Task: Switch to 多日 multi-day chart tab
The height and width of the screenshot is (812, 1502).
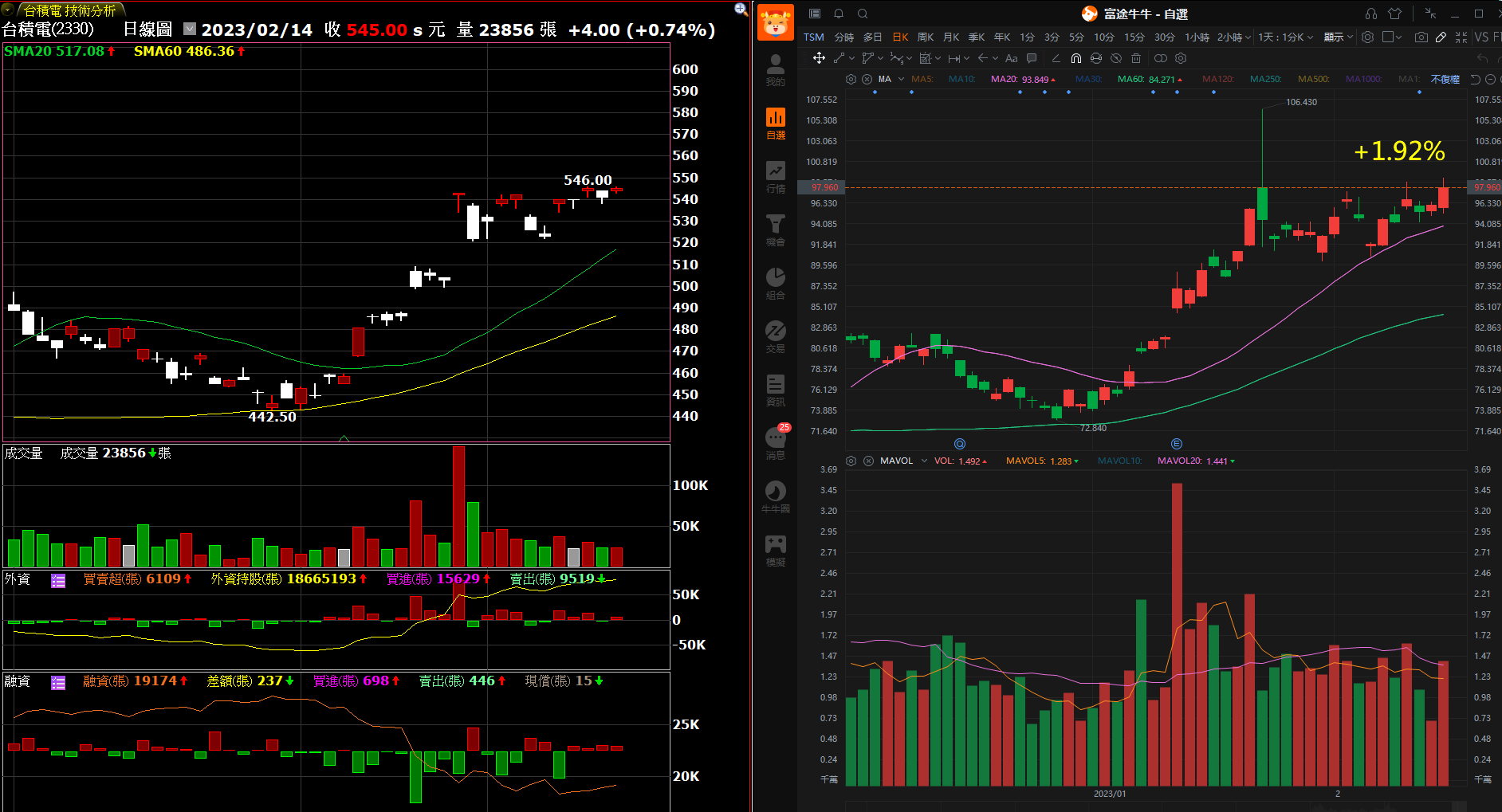Action: [872, 37]
